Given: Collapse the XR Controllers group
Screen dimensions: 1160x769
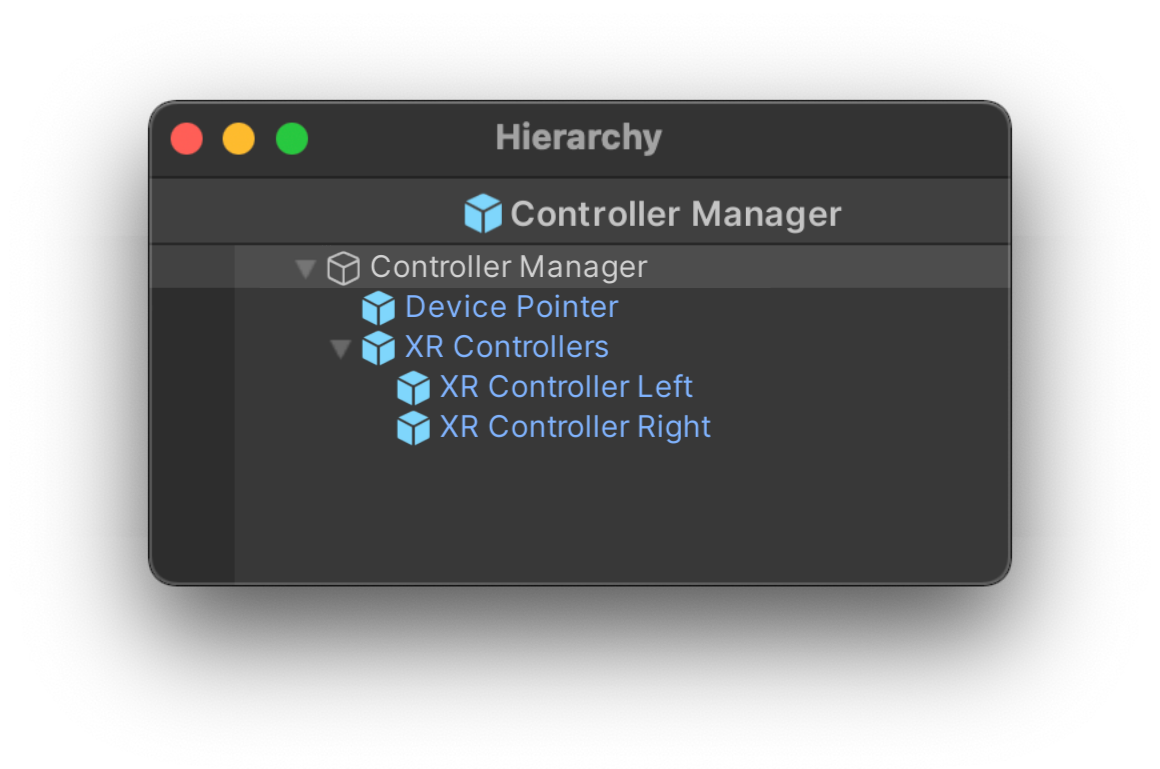Looking at the screenshot, I should click(340, 349).
